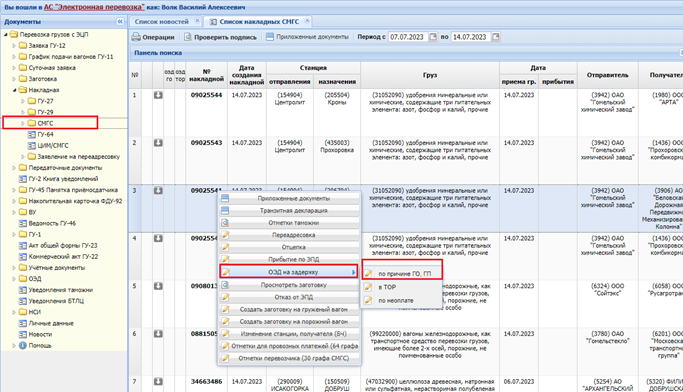683x392 pixels.
Task: Choose Отцепка in context menu
Action: tap(289, 247)
